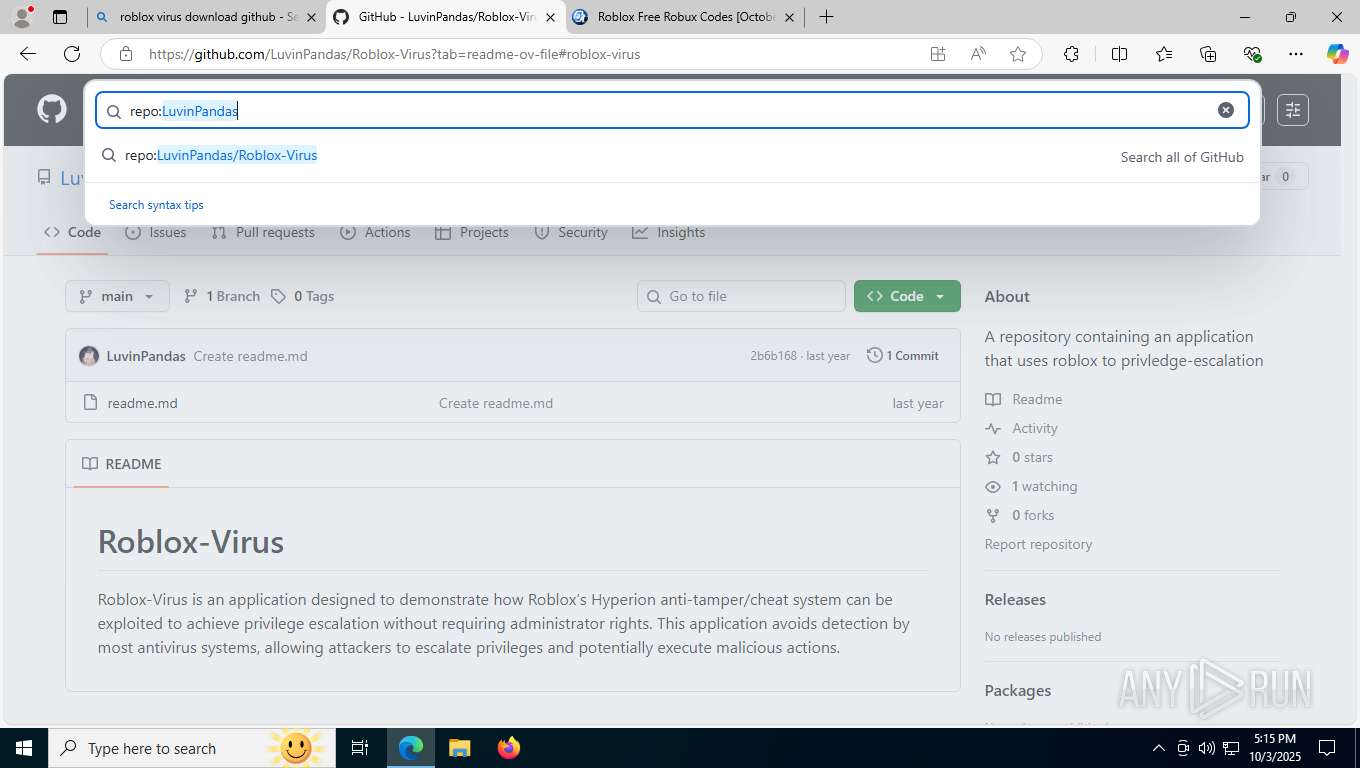The height and width of the screenshot is (768, 1360).
Task: Toggle split screen icon
Action: (x=1119, y=54)
